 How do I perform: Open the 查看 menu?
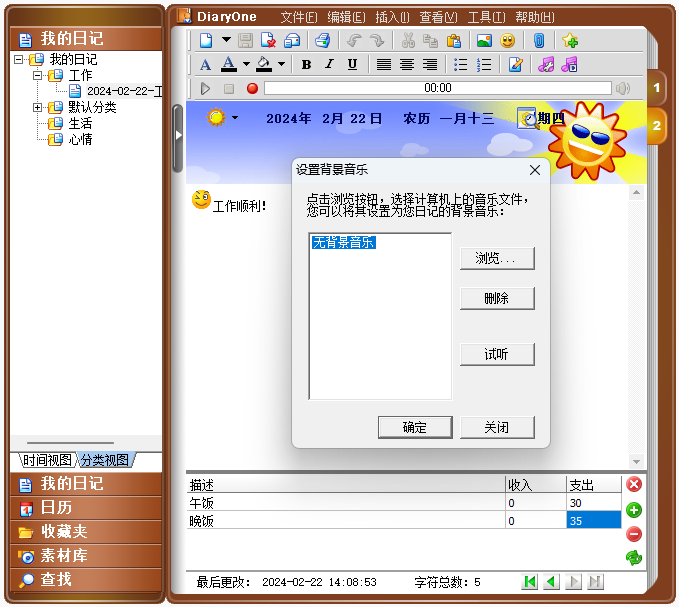[438, 17]
